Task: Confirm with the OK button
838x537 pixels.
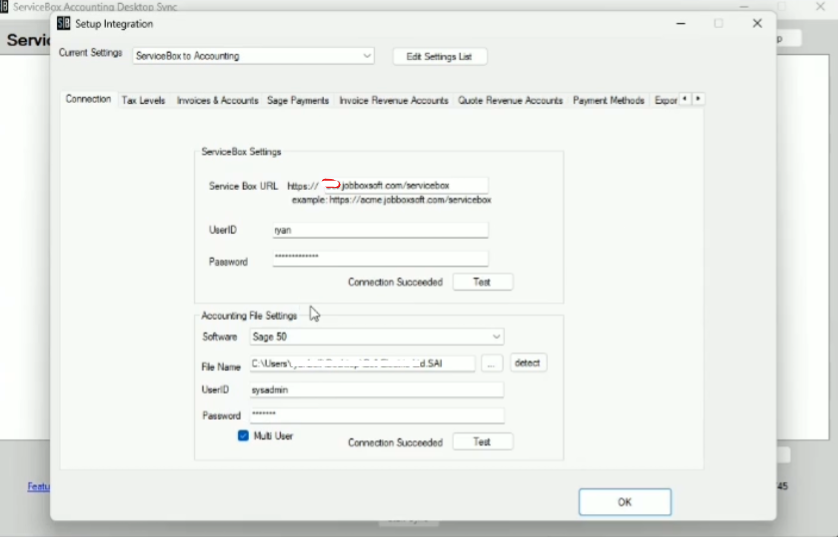Action: pos(625,502)
